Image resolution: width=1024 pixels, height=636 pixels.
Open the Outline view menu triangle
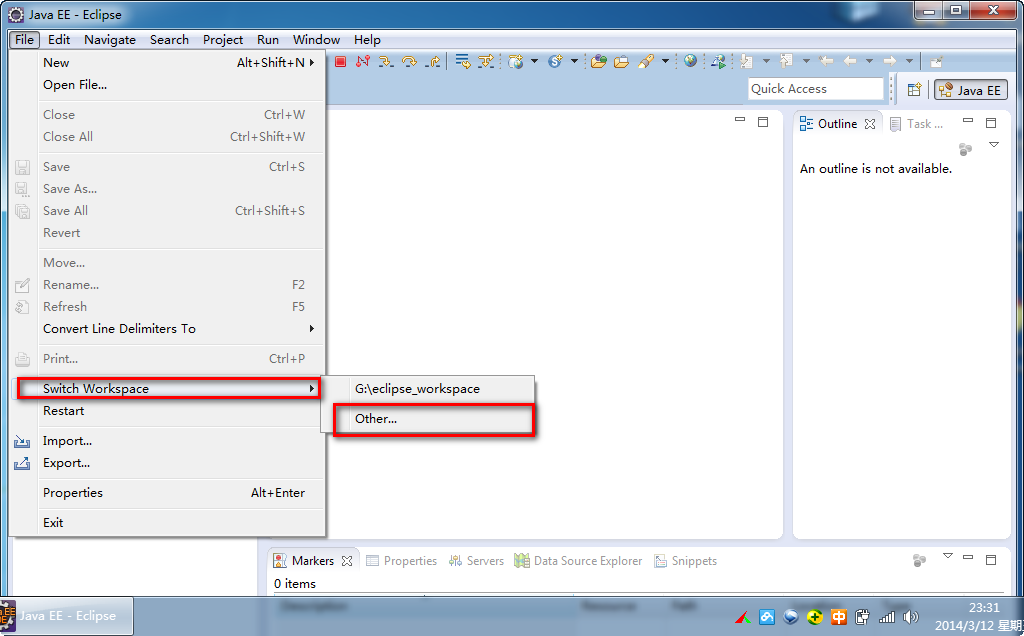(993, 145)
